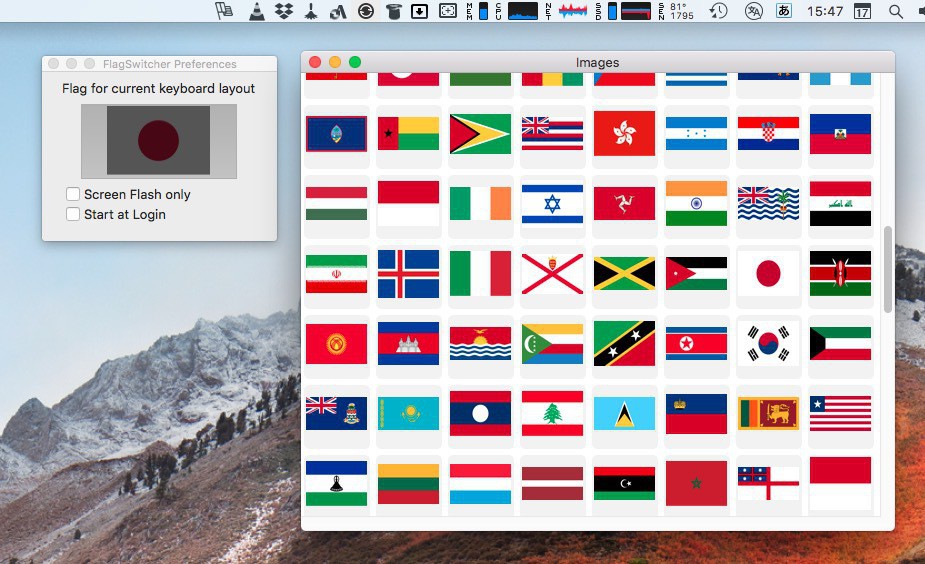Select the South Korea flag image

click(768, 343)
